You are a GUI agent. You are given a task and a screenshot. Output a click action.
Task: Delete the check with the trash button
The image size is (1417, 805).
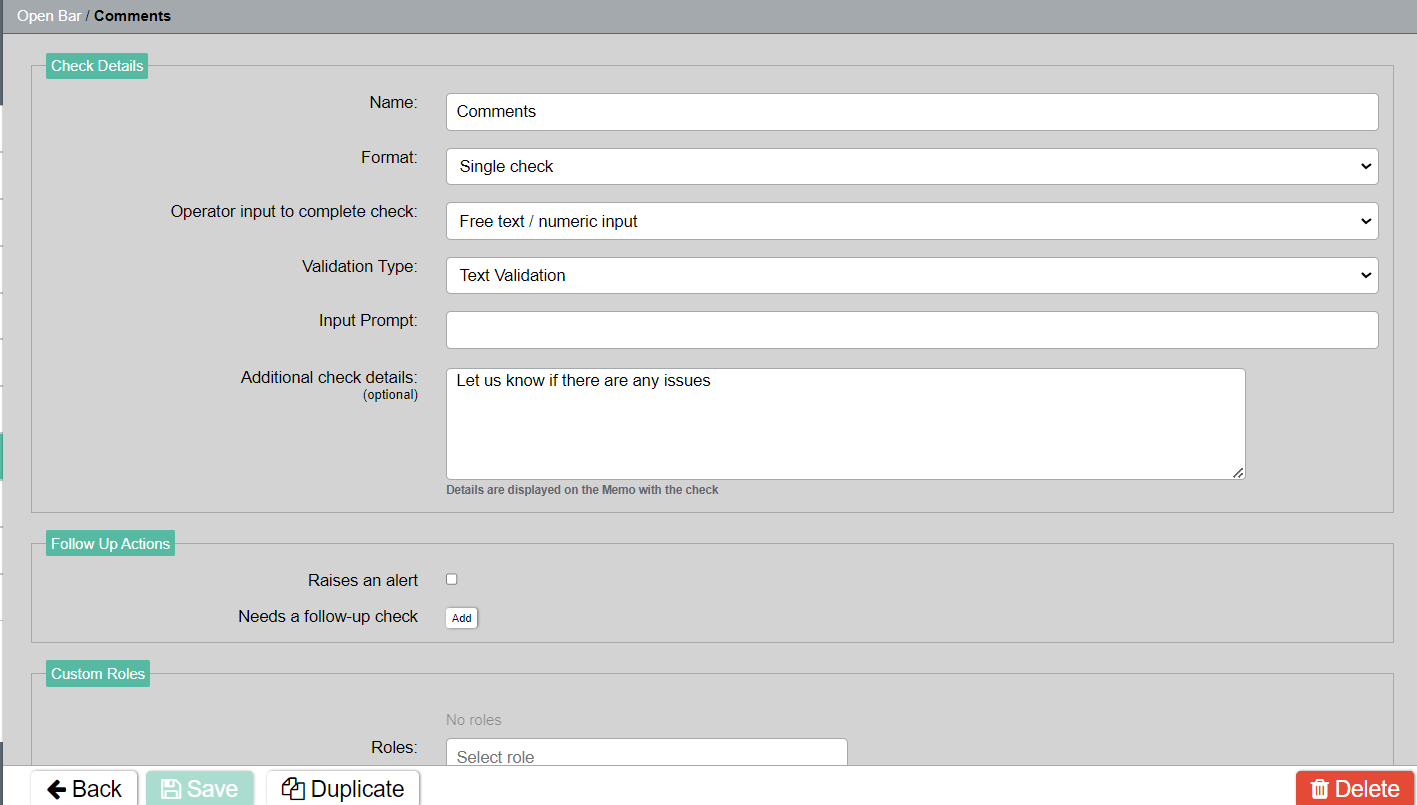(x=1355, y=788)
